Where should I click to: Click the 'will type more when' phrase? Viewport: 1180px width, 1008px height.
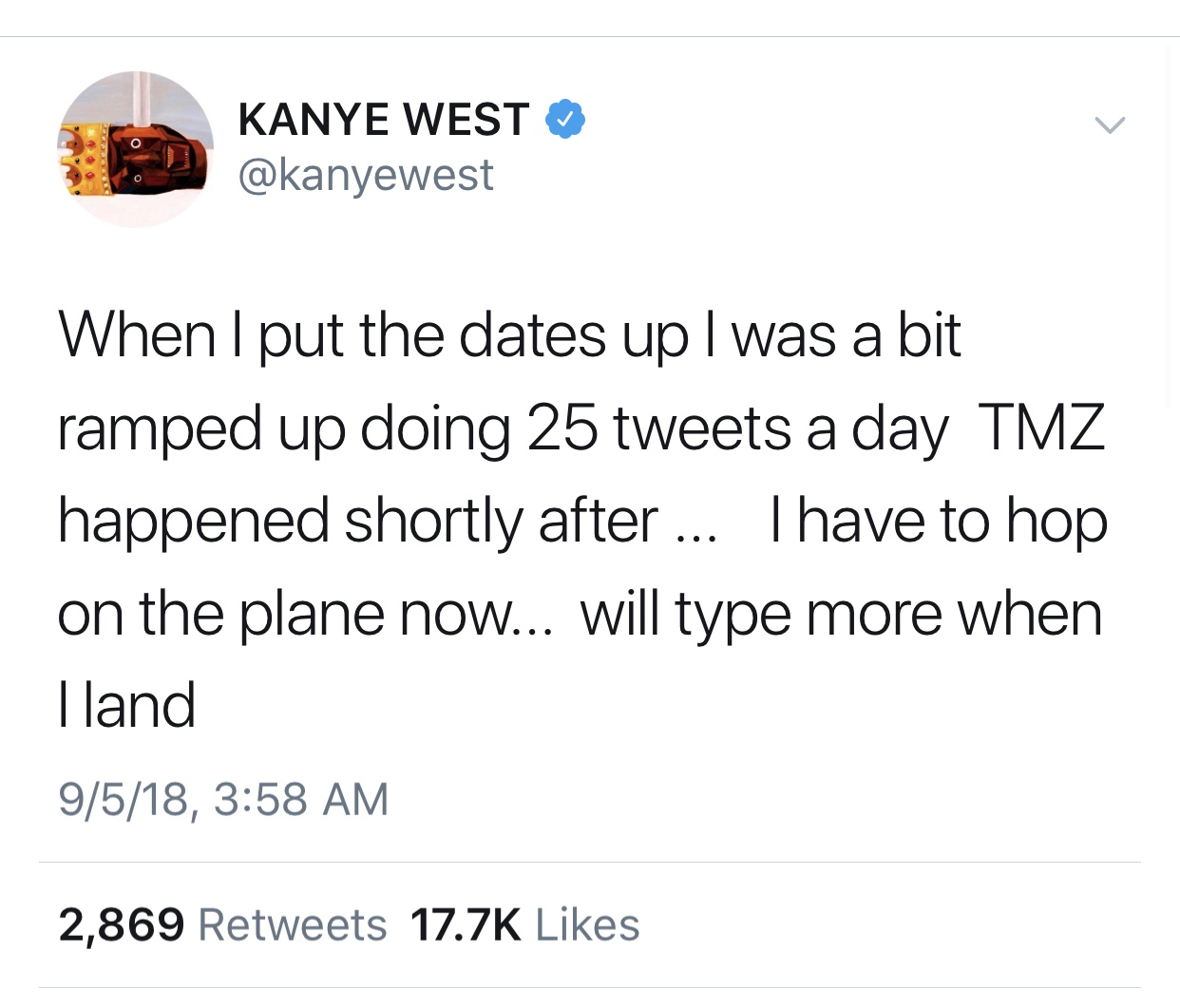(842, 615)
